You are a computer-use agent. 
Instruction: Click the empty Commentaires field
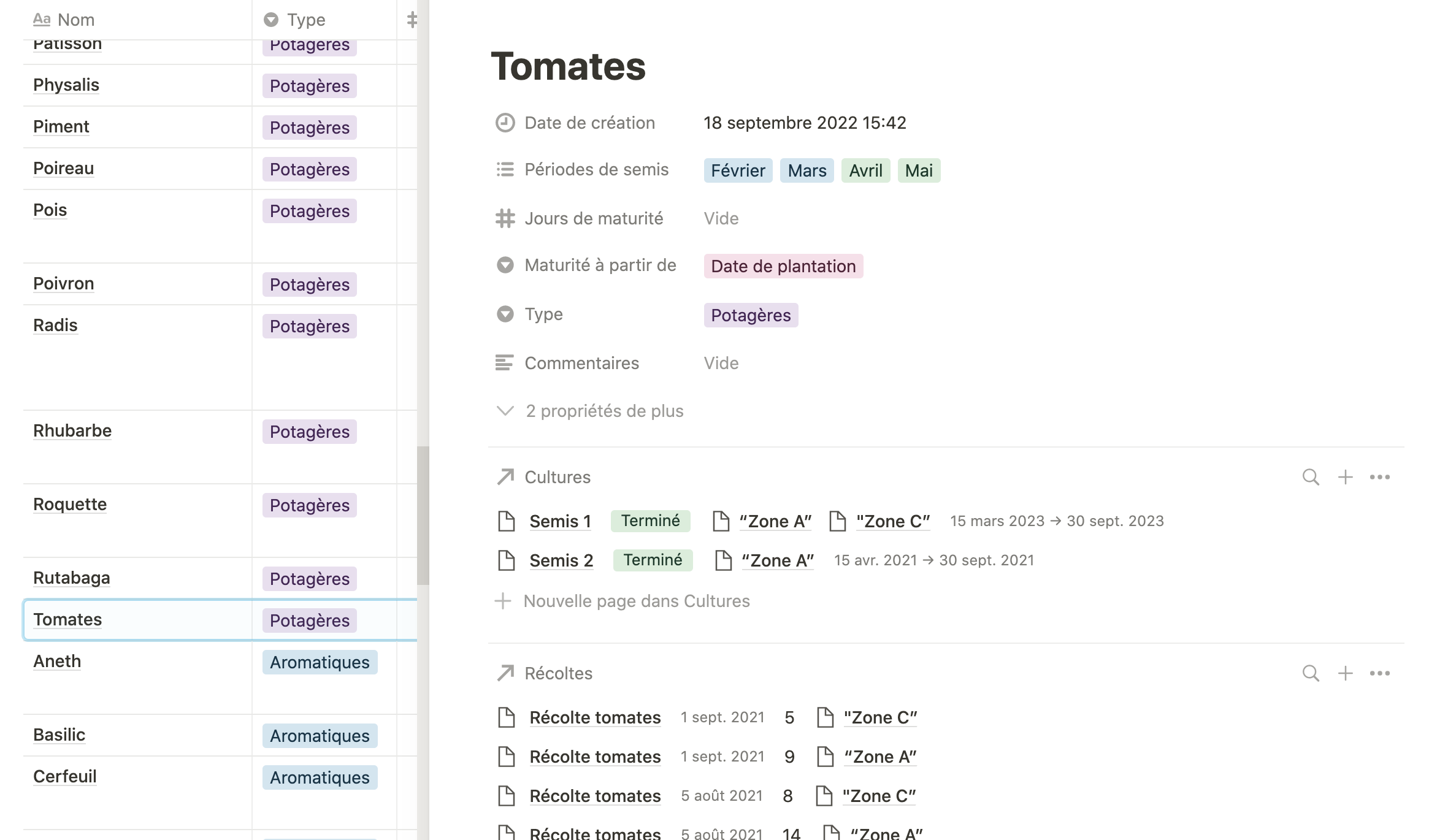[x=721, y=363]
